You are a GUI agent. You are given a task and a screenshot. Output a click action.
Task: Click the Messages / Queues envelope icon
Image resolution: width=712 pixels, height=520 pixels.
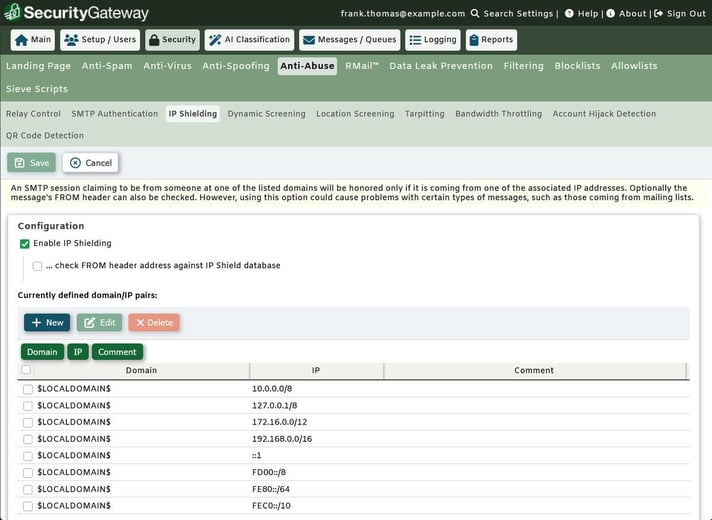tap(309, 40)
